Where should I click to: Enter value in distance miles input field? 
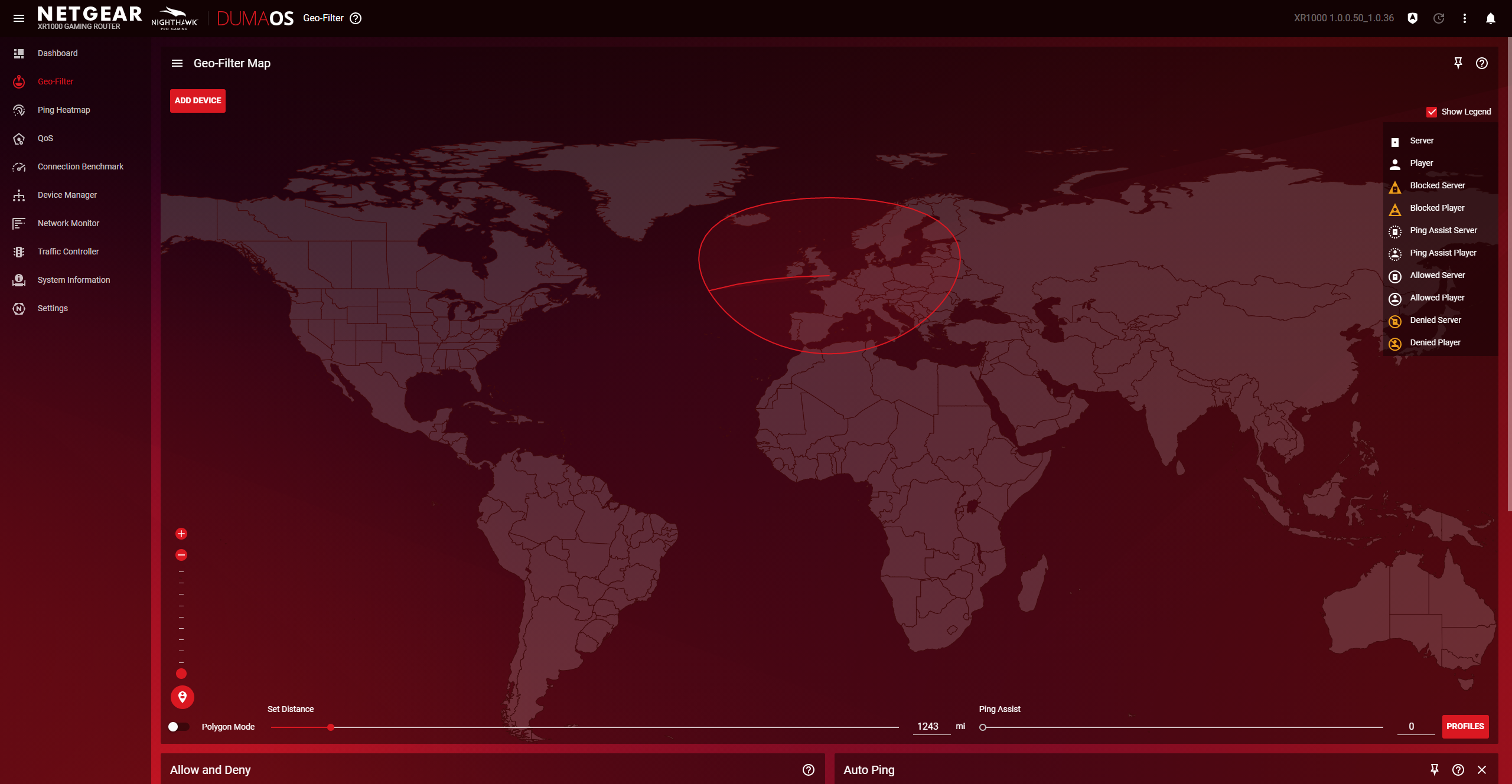[x=927, y=726]
